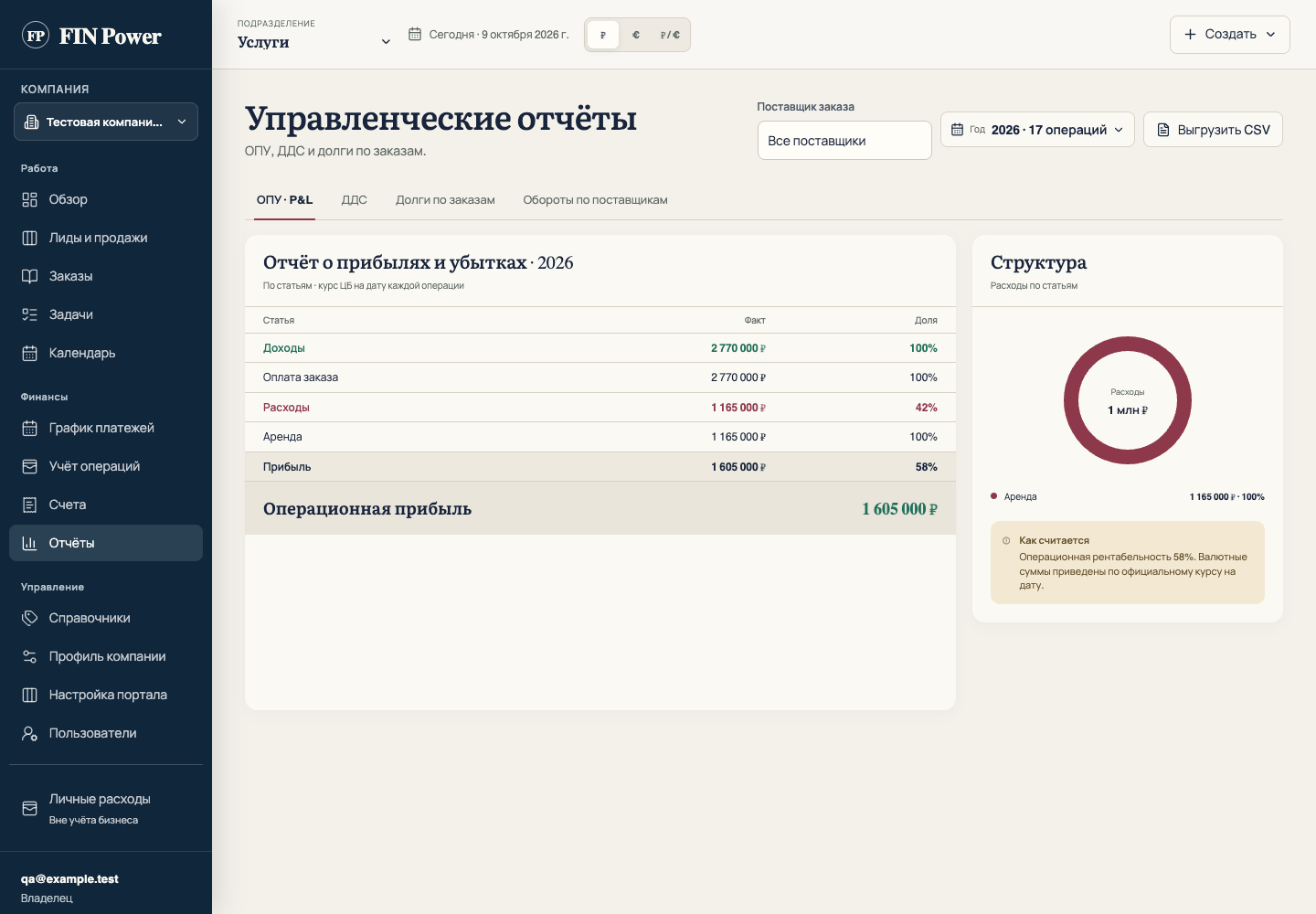Open the Год 2026 period dropdown
This screenshot has width=1316, height=914.
coord(1037,130)
